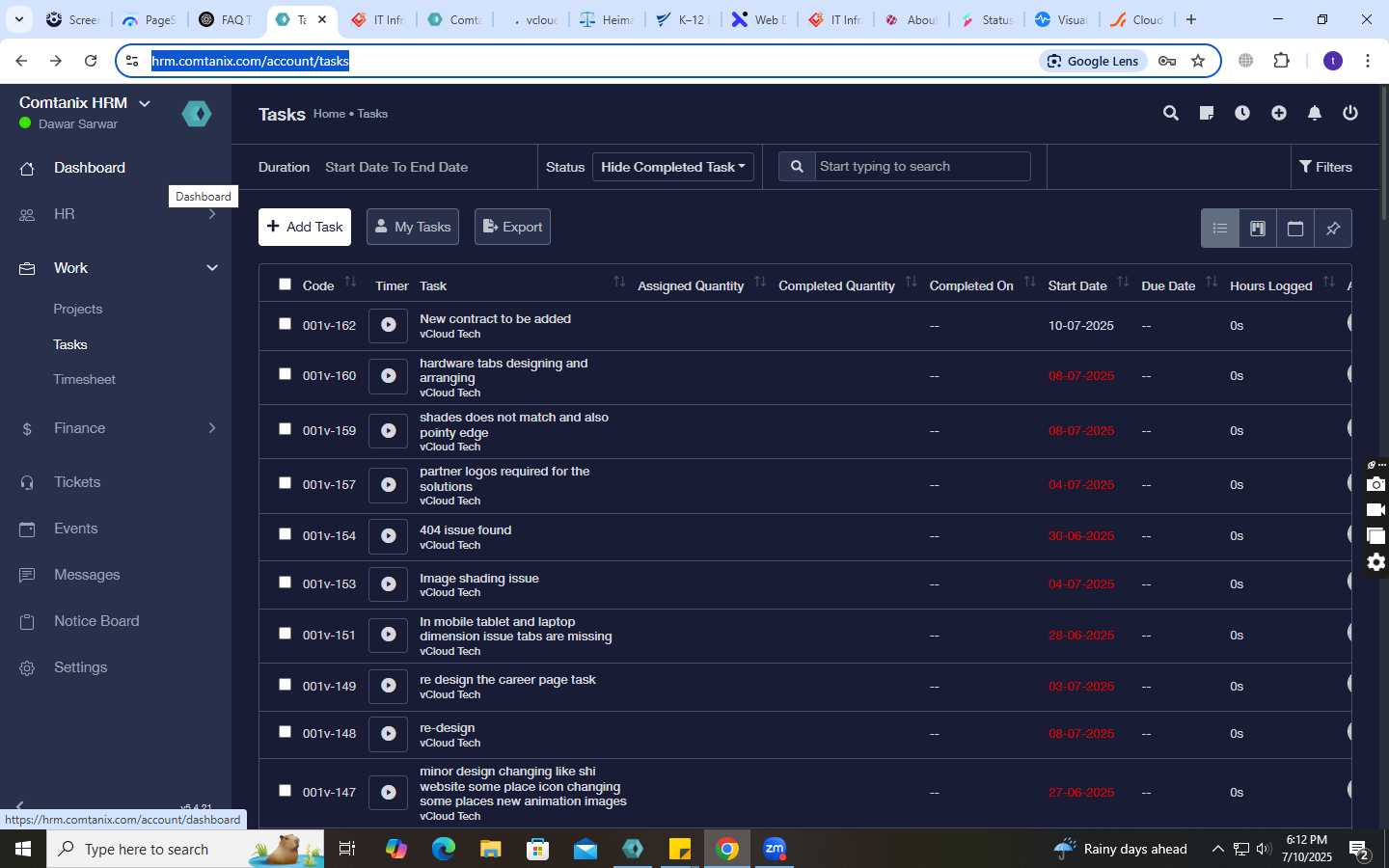Switch to kanban board view icon
The height and width of the screenshot is (868, 1389).
[1258, 229]
